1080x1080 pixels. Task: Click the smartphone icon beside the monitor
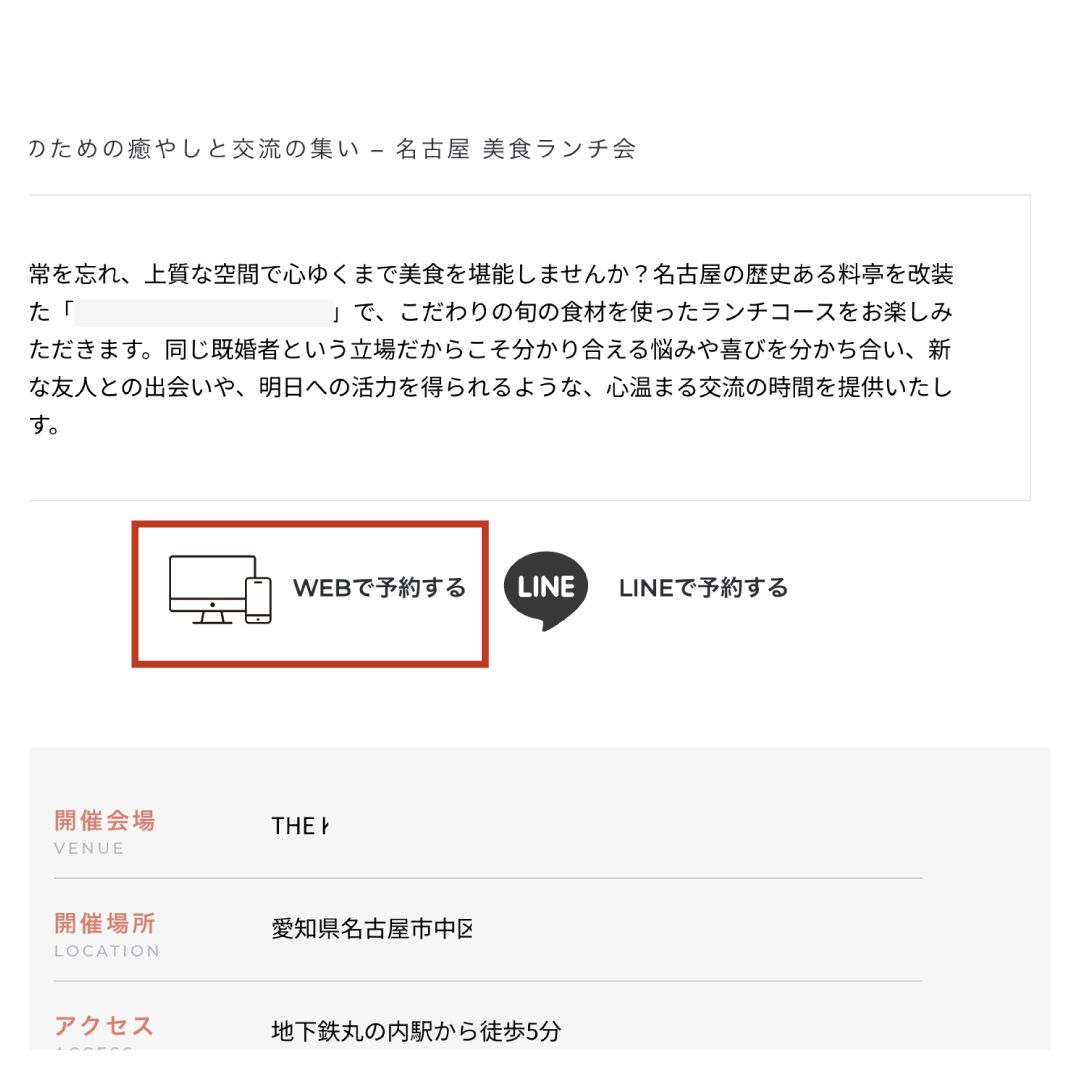pos(259,600)
